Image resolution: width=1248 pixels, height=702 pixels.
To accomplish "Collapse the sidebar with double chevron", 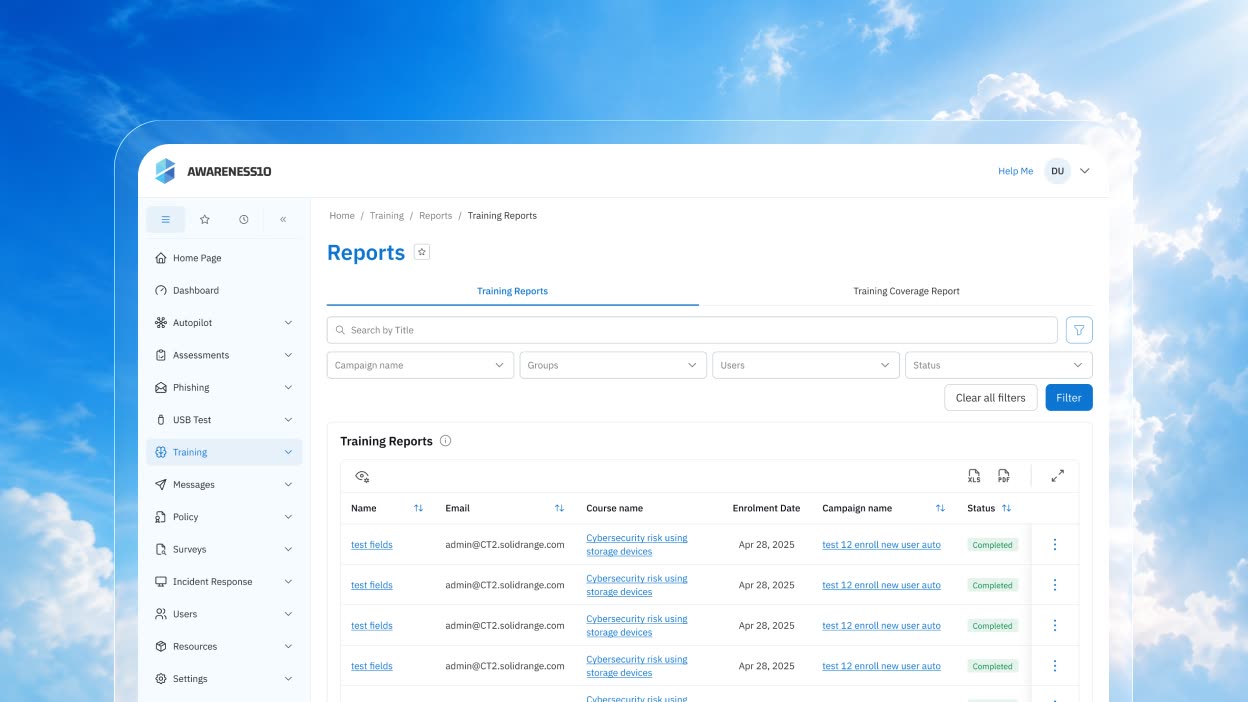I will 283,219.
